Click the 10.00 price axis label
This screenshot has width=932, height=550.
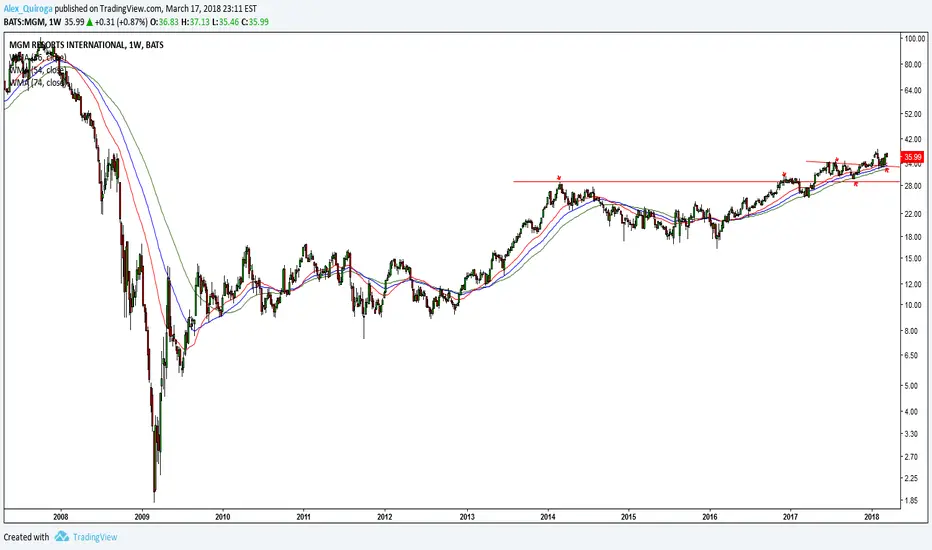pyautogui.click(x=912, y=305)
